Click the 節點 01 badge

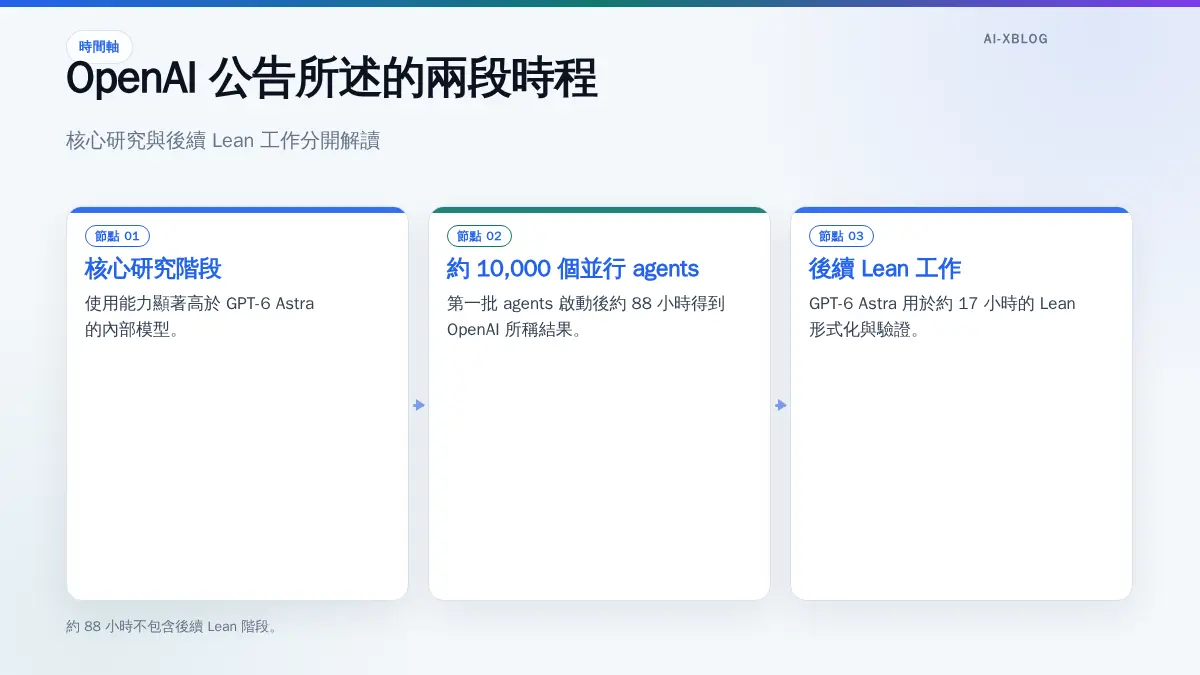pos(118,236)
